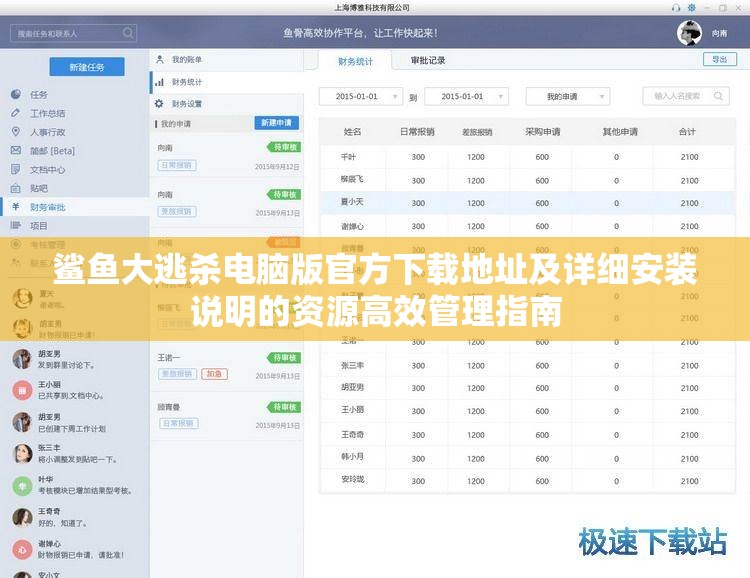Screen dimensions: 750x578
Task: Click the 日常报销 column header
Action: pos(417,132)
